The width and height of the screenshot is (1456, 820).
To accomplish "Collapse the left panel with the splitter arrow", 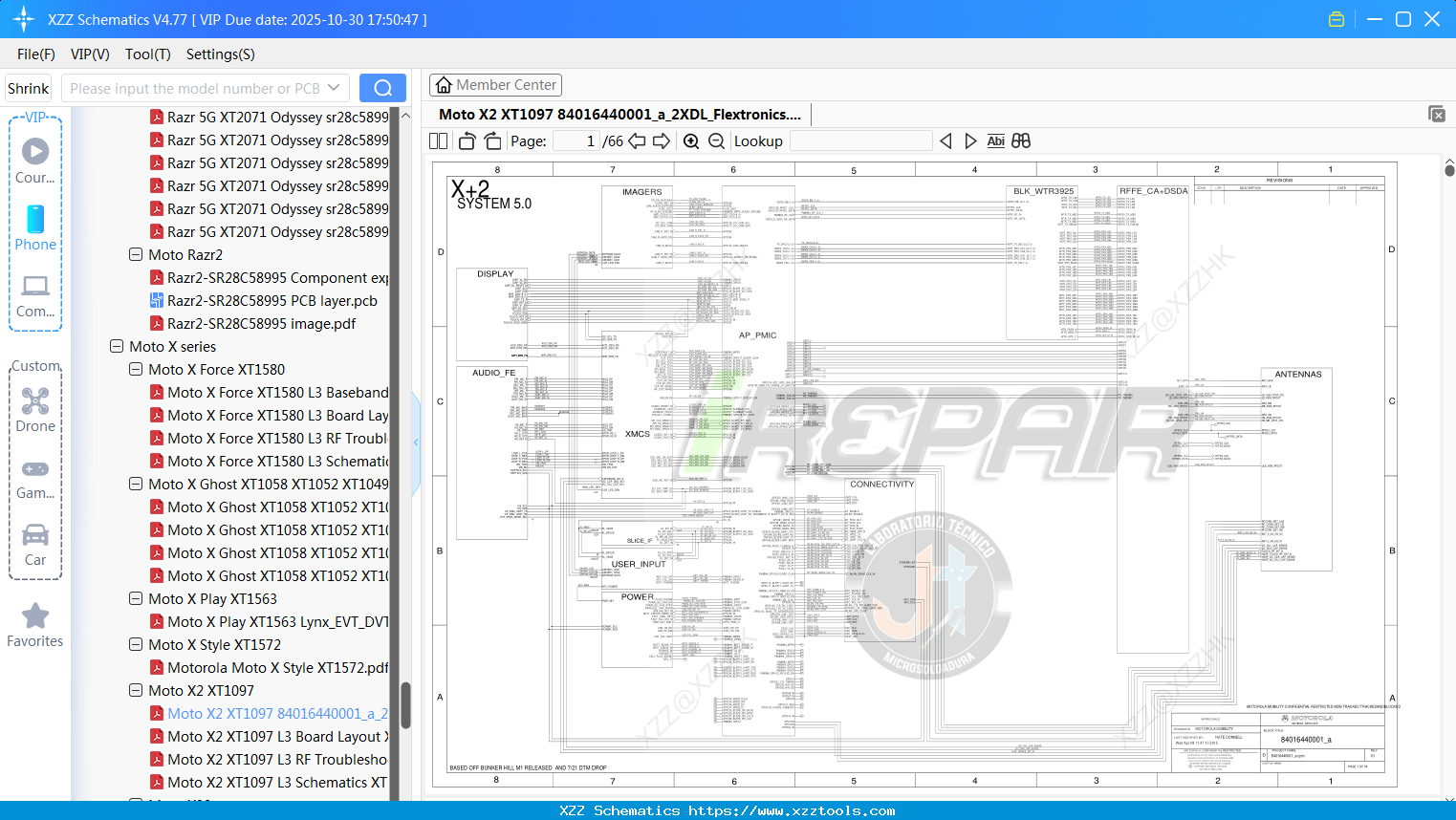I will click(x=416, y=442).
